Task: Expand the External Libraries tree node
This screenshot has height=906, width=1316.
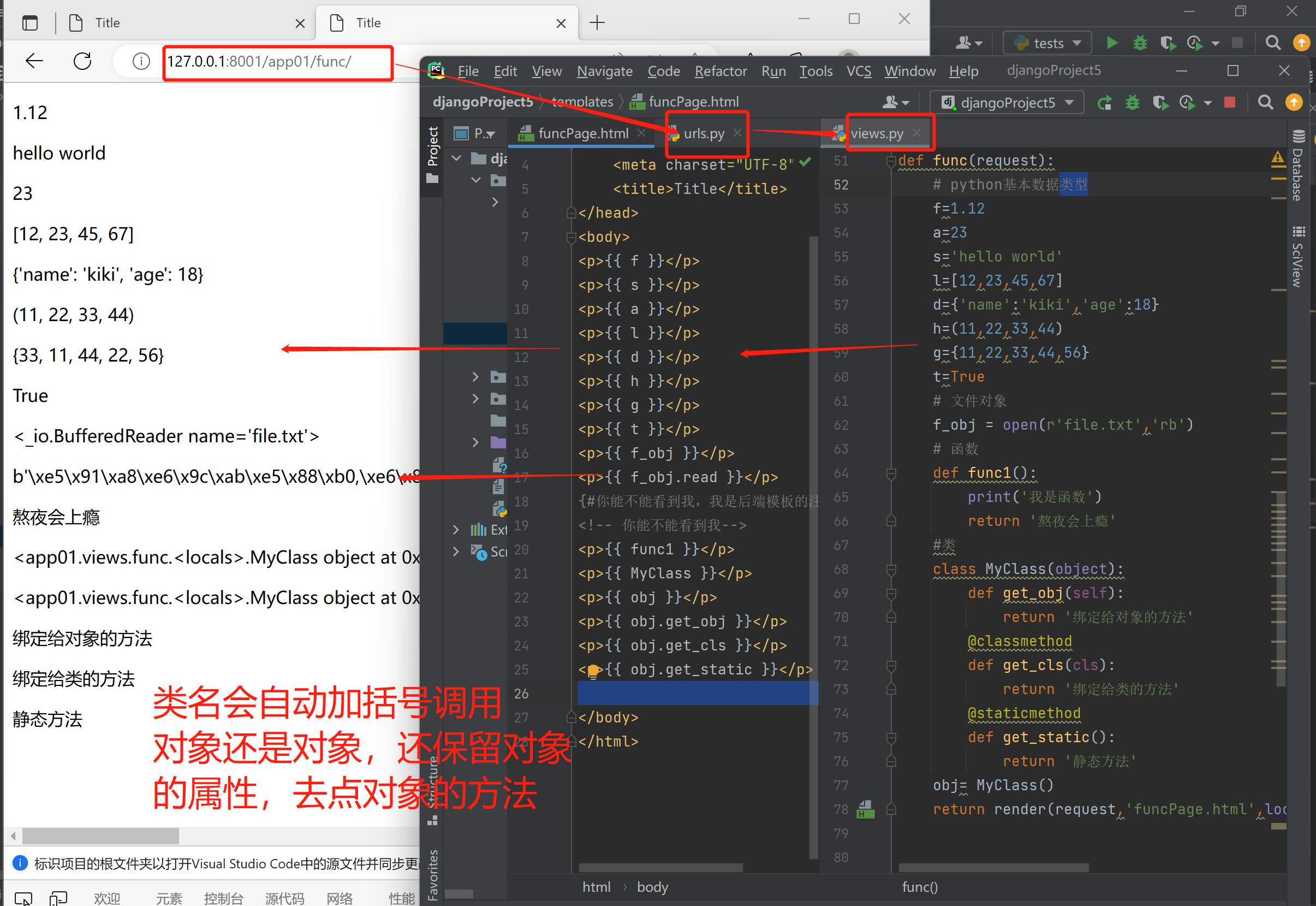Action: click(x=456, y=530)
